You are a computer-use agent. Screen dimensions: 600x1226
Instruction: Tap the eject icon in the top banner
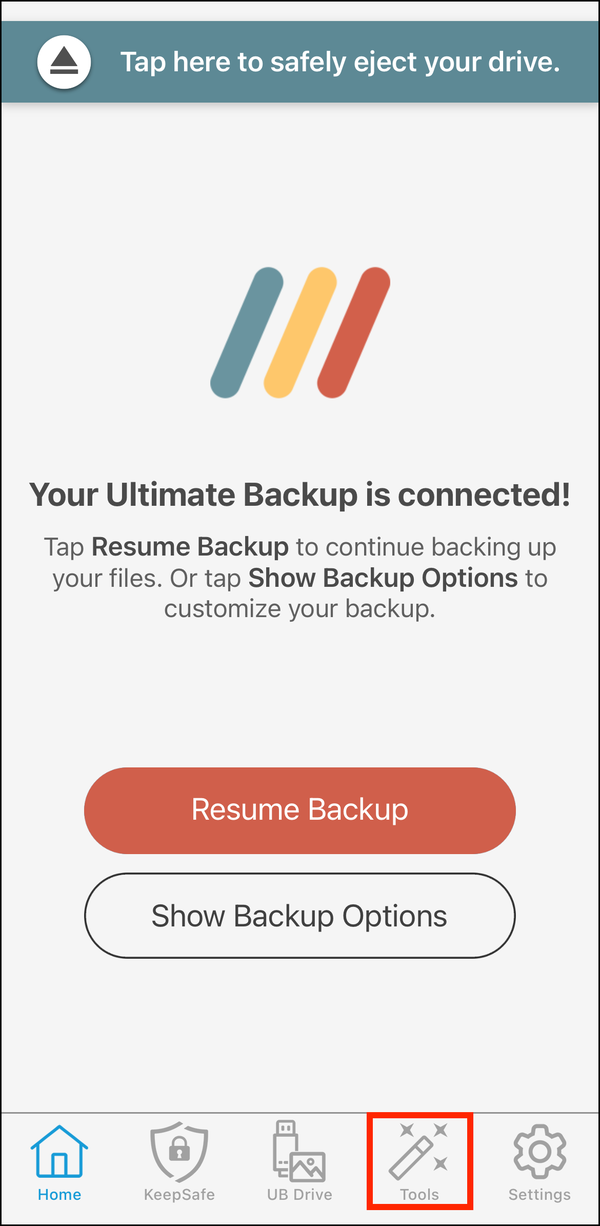(x=64, y=62)
